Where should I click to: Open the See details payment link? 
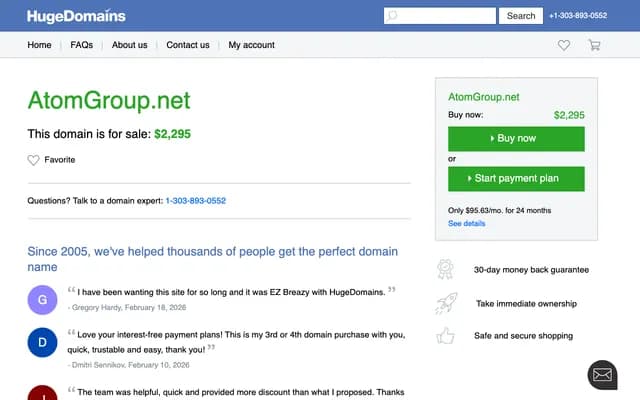(466, 223)
